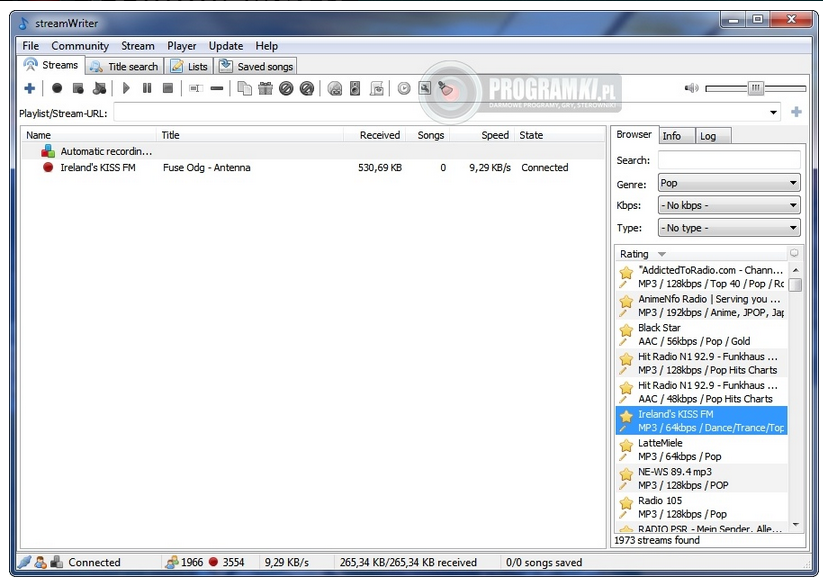The height and width of the screenshot is (582, 823).
Task: Click the browser Search input field
Action: coord(729,160)
